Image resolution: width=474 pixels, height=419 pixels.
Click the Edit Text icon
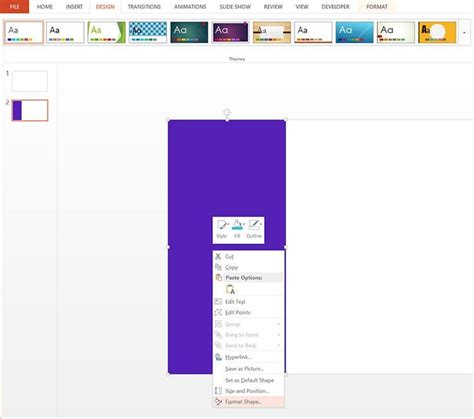tap(218, 302)
